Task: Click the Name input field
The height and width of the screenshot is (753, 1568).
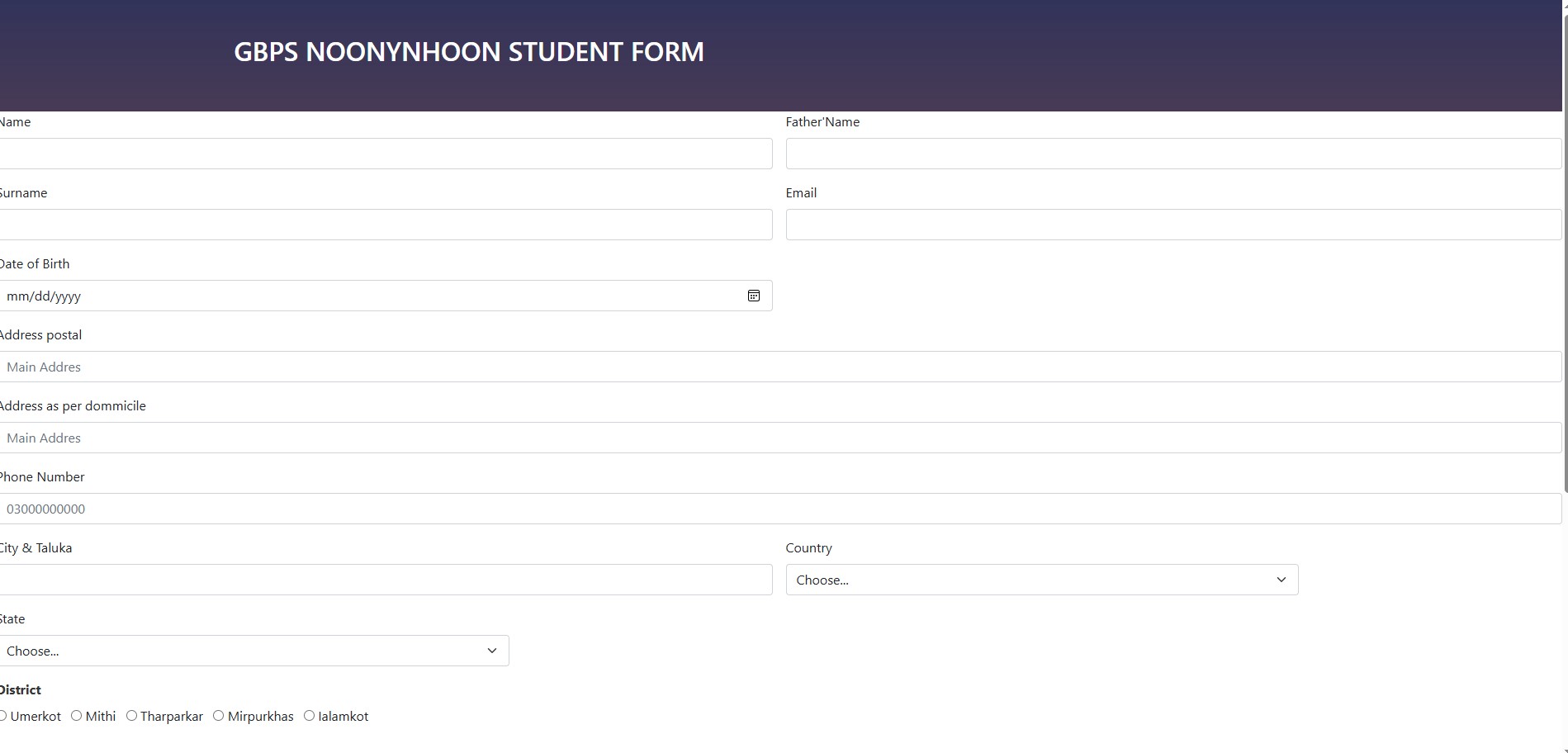Action: pyautogui.click(x=385, y=154)
